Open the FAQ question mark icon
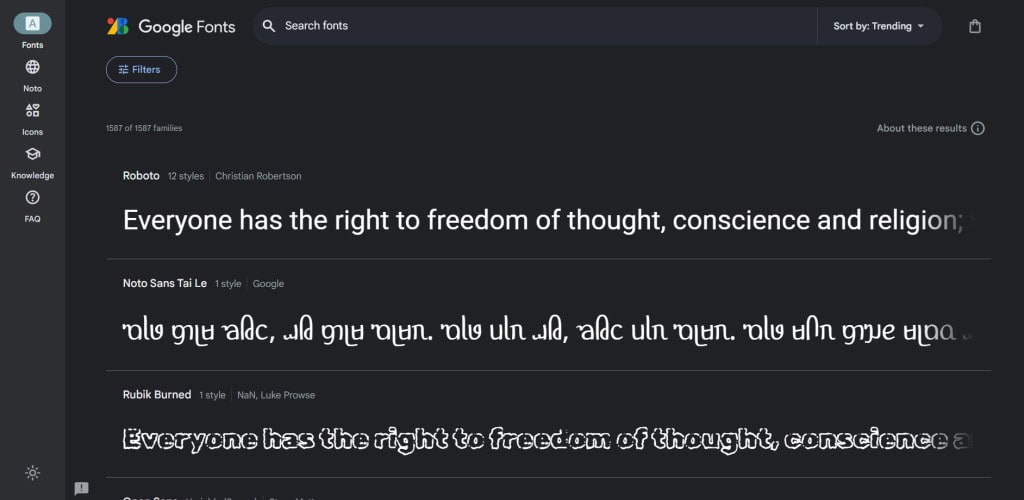This screenshot has height=500, width=1024. pyautogui.click(x=32, y=198)
